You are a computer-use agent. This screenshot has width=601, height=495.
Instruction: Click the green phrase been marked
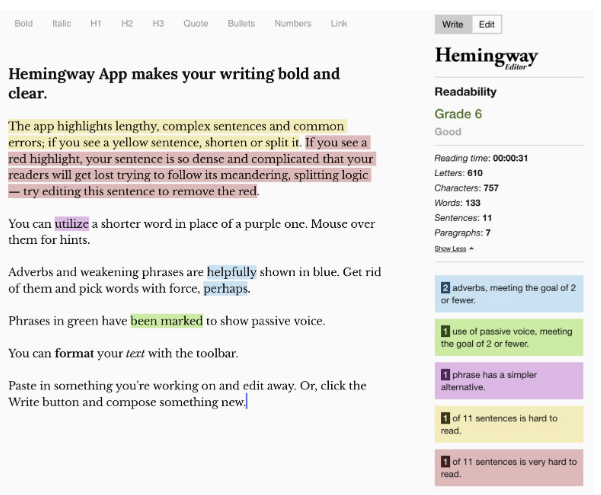(x=166, y=321)
